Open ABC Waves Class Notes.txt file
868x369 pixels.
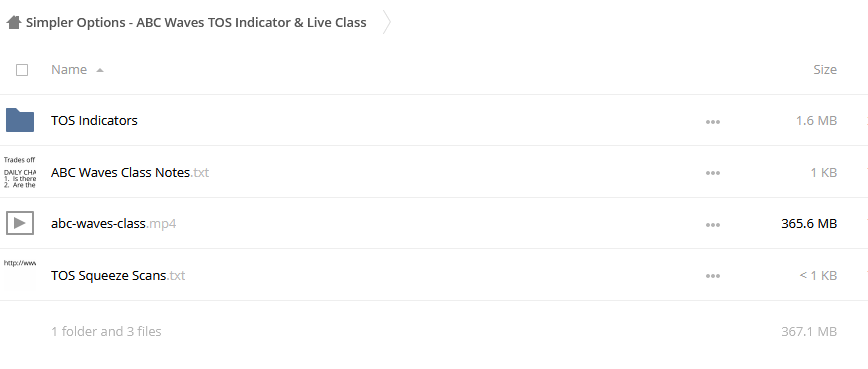[130, 173]
